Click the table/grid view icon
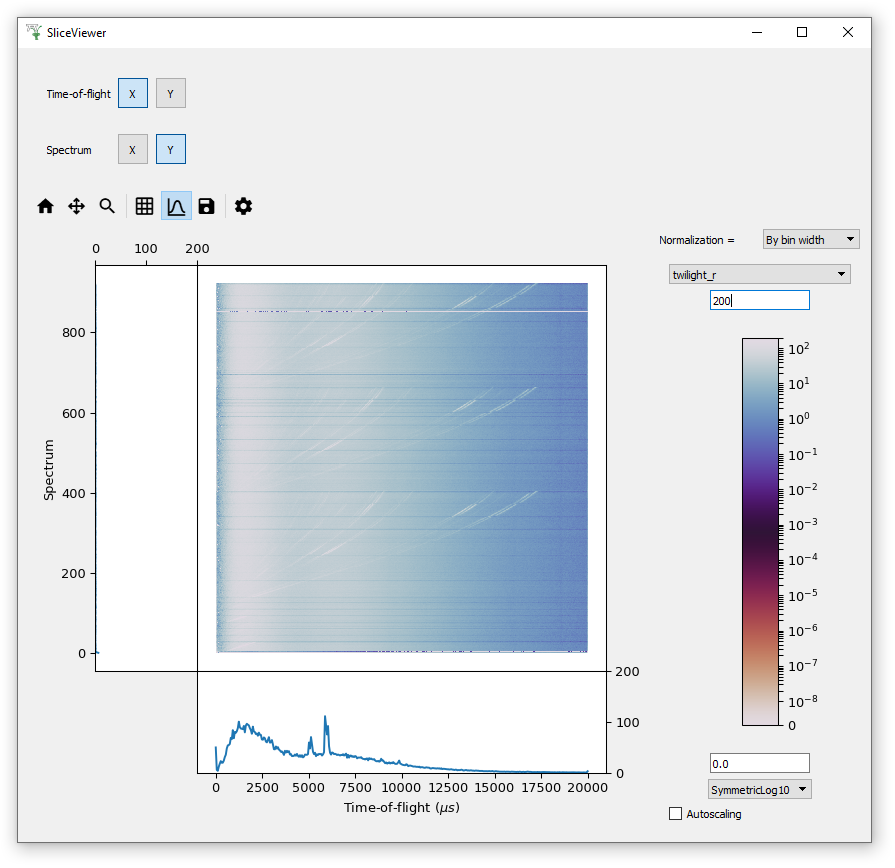This screenshot has width=895, height=868. pos(144,205)
